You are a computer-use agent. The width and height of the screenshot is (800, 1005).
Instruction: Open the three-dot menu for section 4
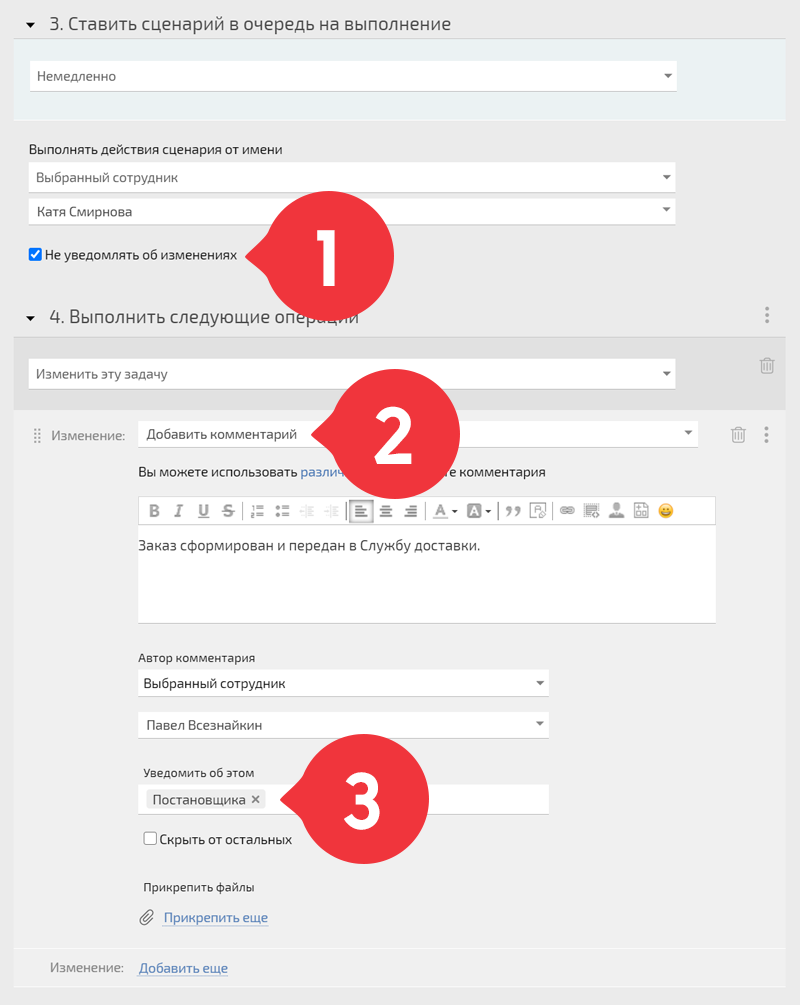(767, 315)
